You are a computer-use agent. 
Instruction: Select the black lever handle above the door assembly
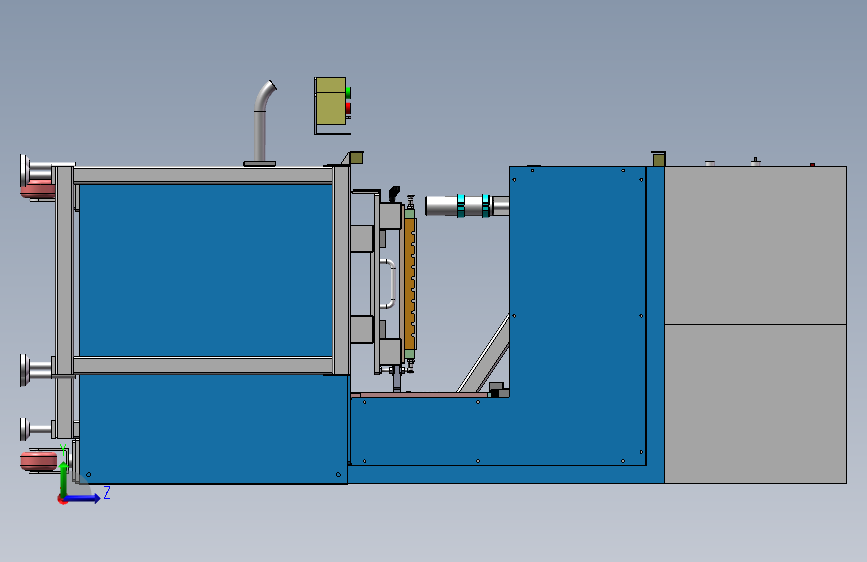point(394,194)
